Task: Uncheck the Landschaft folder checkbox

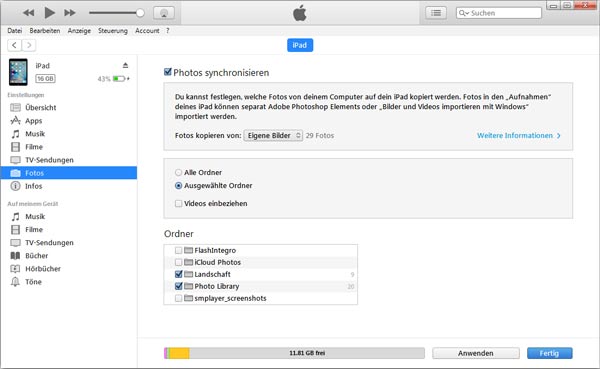Action: (x=178, y=274)
